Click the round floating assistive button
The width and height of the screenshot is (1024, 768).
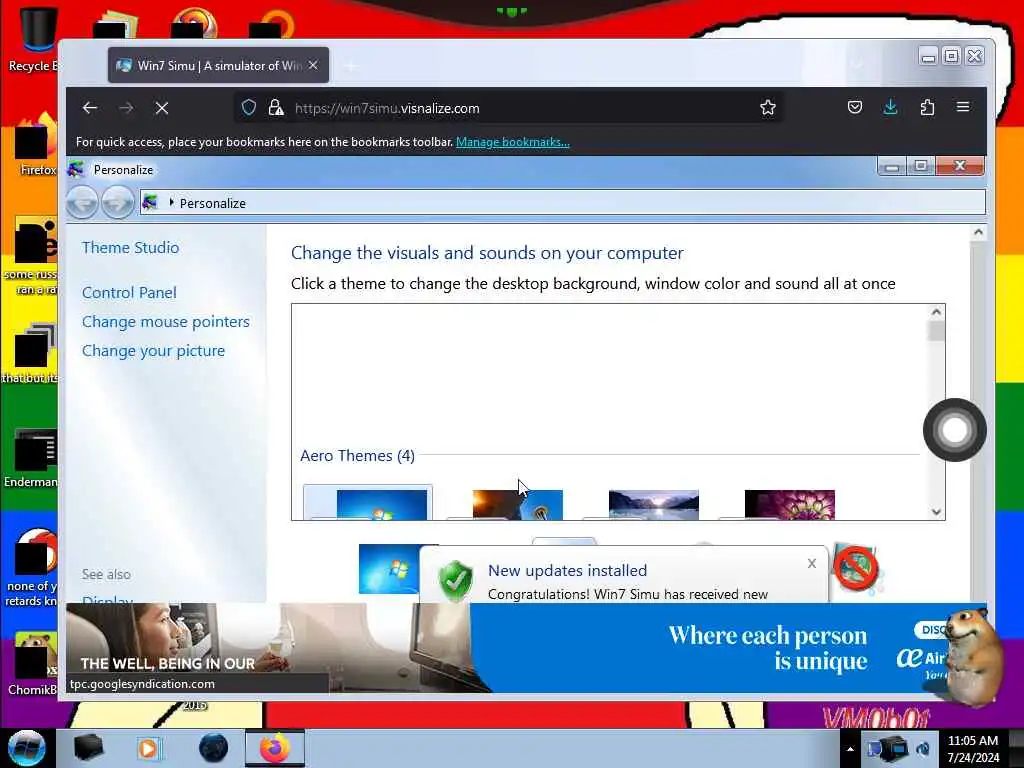pyautogui.click(x=954, y=430)
